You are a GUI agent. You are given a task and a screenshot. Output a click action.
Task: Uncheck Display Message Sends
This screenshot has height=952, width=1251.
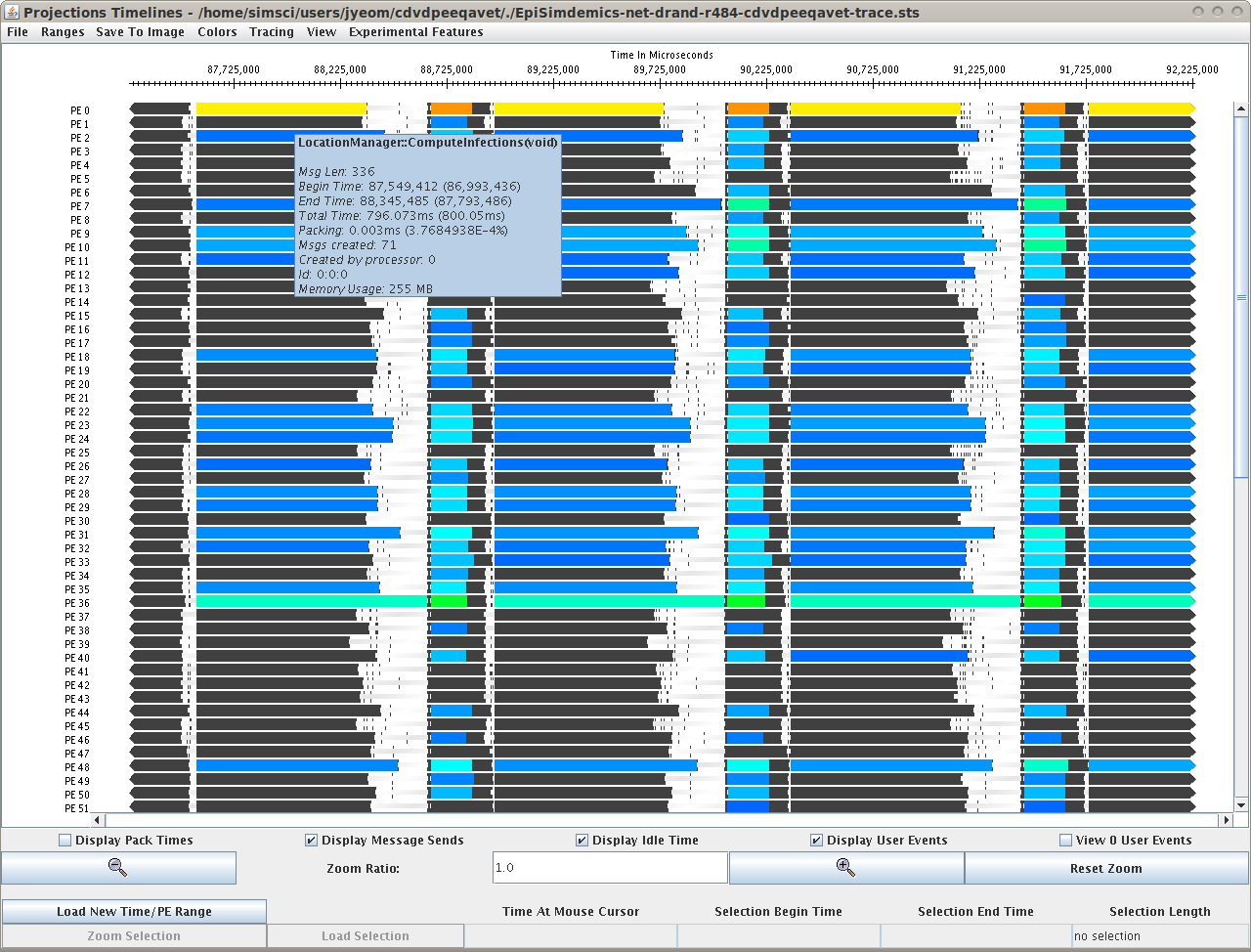[312, 841]
